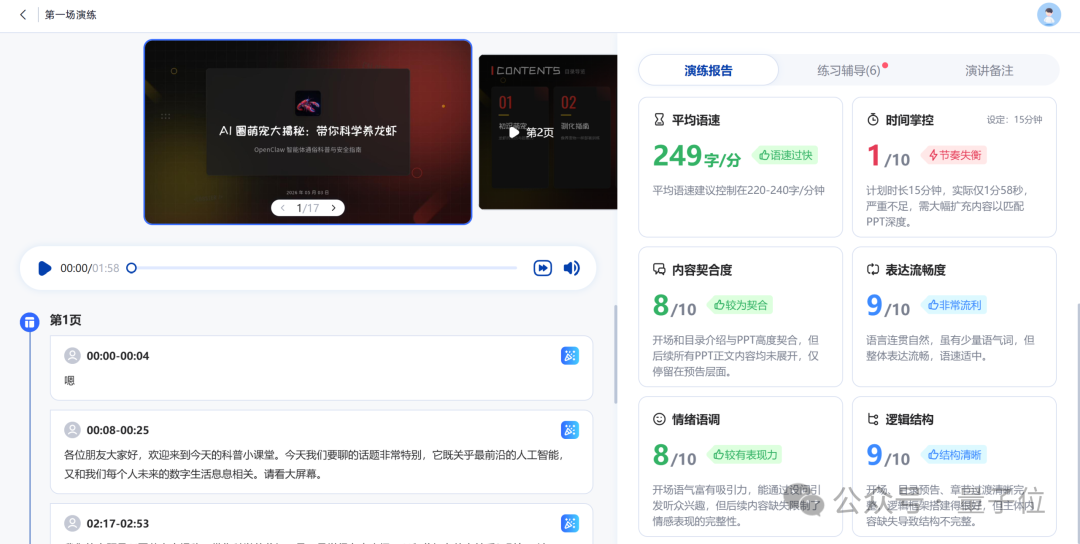Click the transcript text 嗯
This screenshot has height=544, width=1080.
pyautogui.click(x=70, y=380)
